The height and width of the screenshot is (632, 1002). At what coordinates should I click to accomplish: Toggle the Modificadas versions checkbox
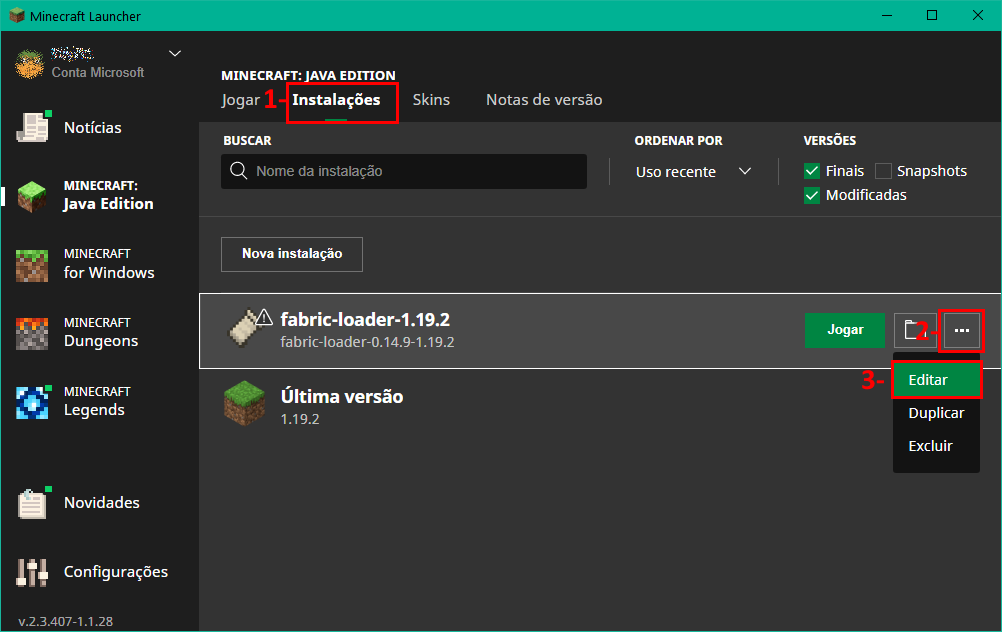812,196
